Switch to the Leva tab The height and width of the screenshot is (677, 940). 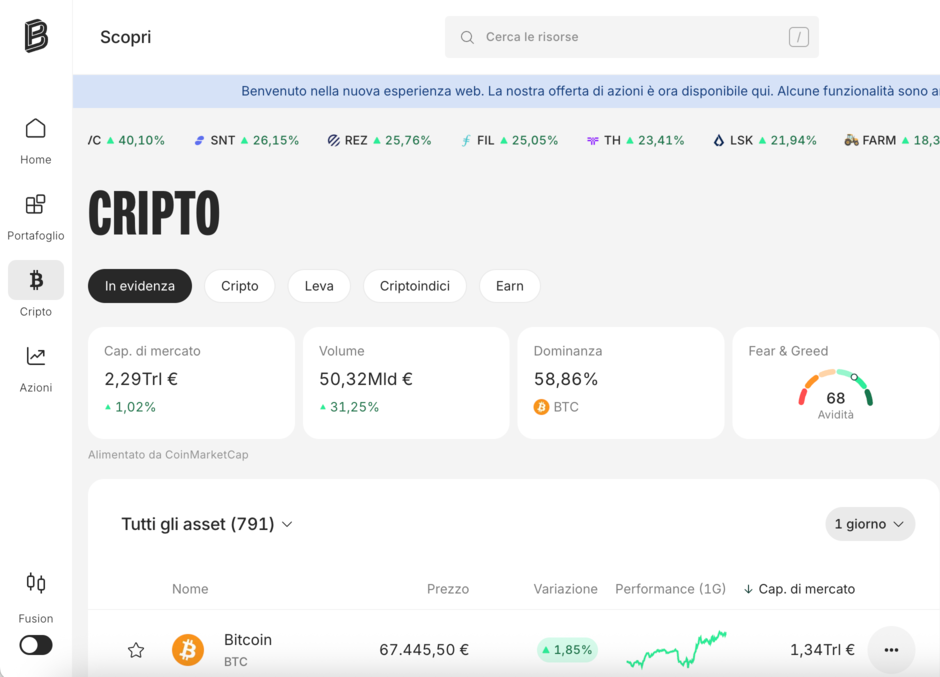tap(319, 286)
